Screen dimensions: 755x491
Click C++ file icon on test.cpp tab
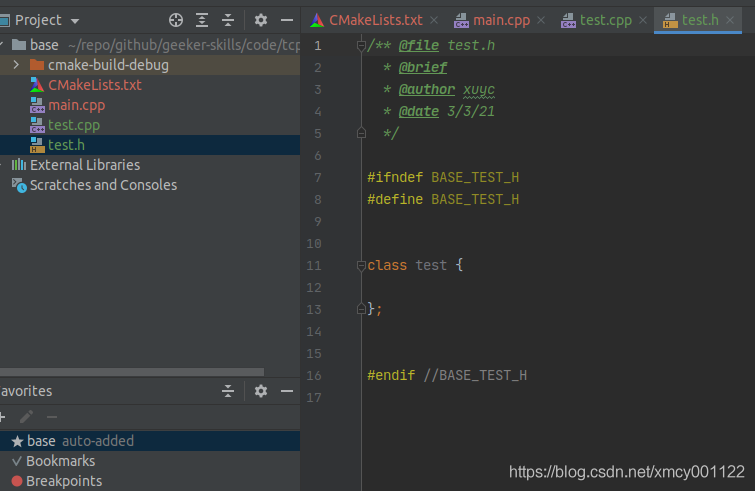pos(568,20)
